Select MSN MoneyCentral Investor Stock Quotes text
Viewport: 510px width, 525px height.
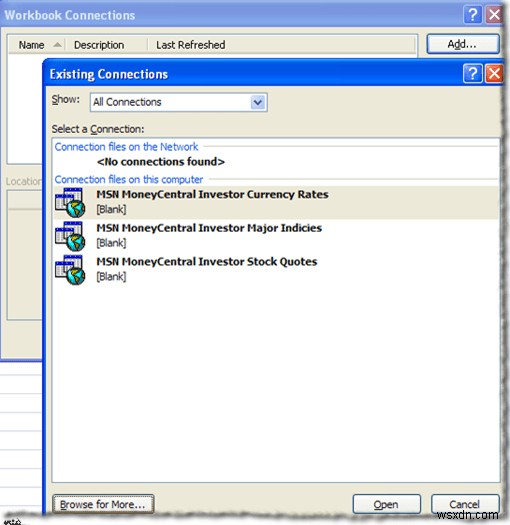pyautogui.click(x=207, y=261)
